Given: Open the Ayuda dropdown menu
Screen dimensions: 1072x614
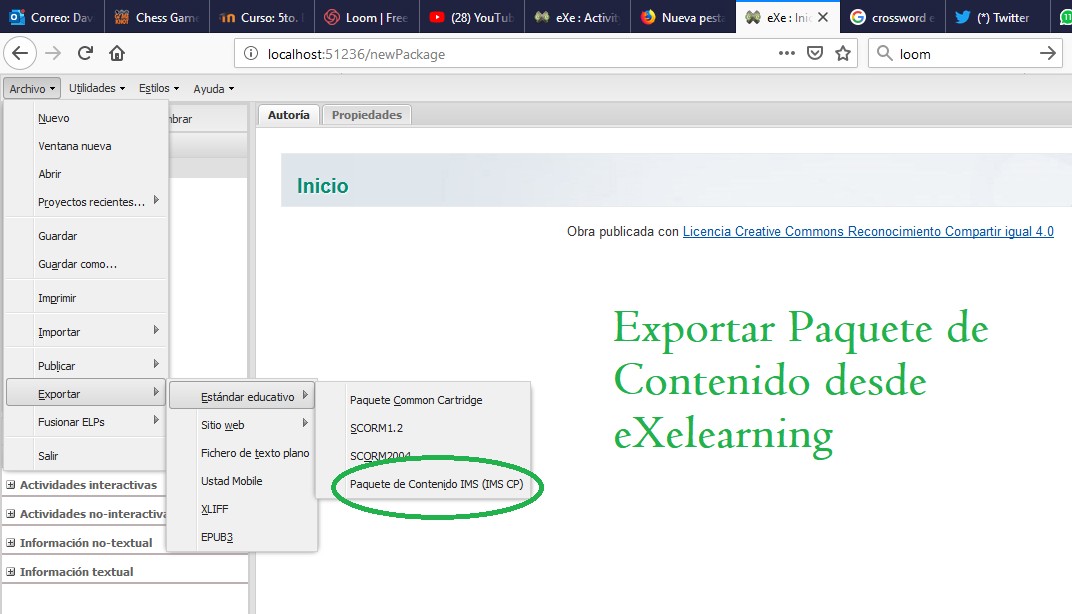Looking at the screenshot, I should pyautogui.click(x=213, y=88).
